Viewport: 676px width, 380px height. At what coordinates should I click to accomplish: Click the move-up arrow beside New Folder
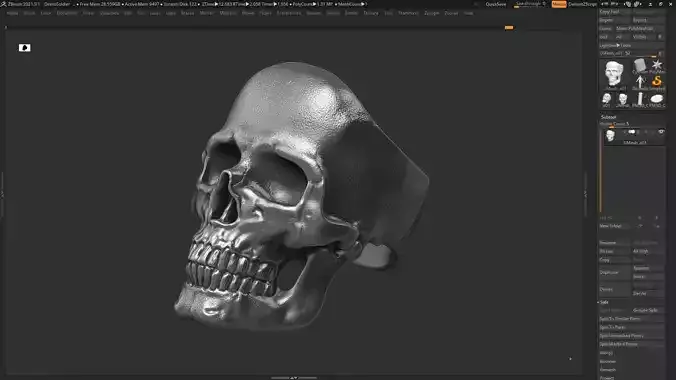click(640, 226)
